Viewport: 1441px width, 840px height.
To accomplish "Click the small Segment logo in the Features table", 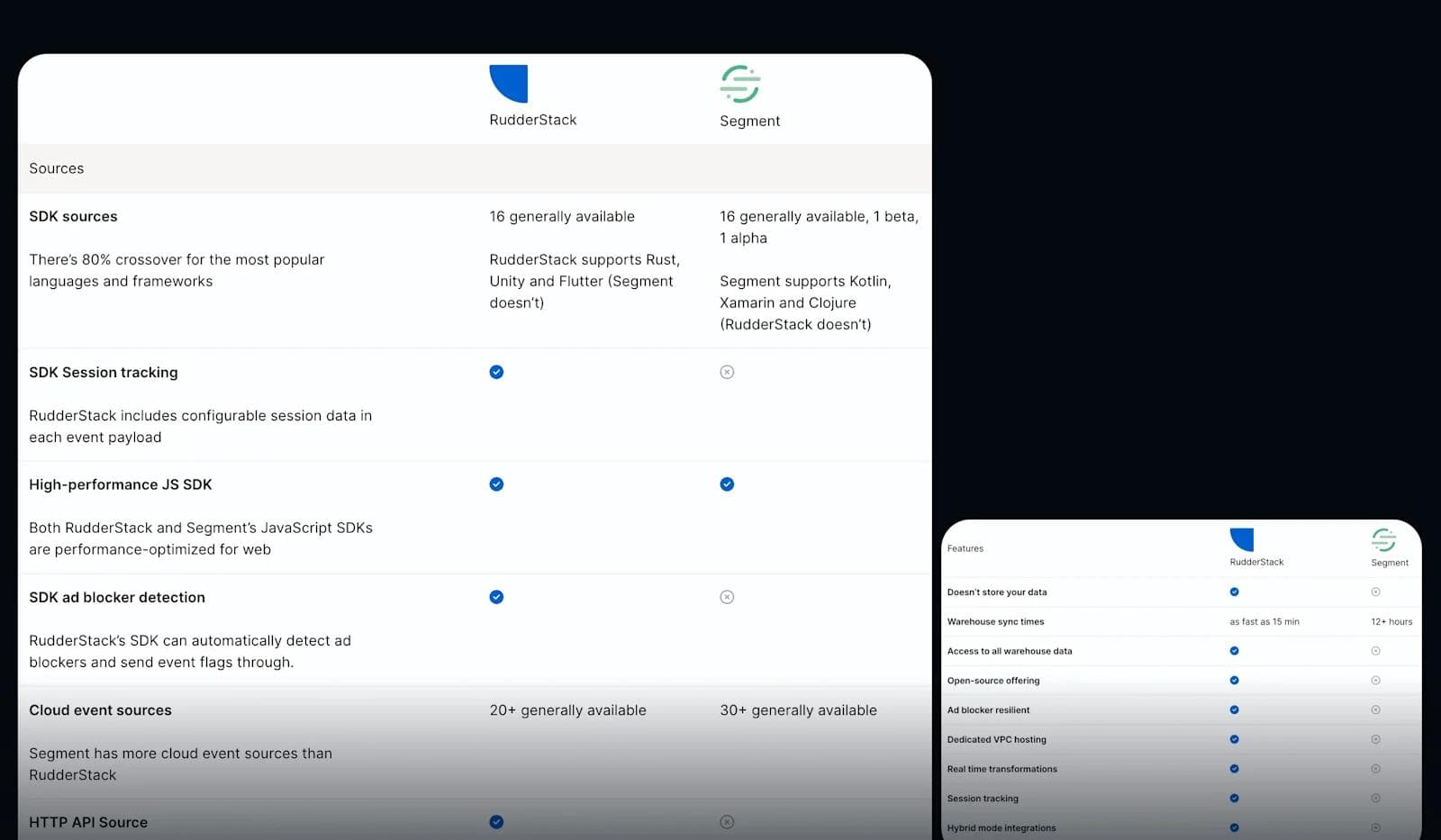I will 1383,539.
